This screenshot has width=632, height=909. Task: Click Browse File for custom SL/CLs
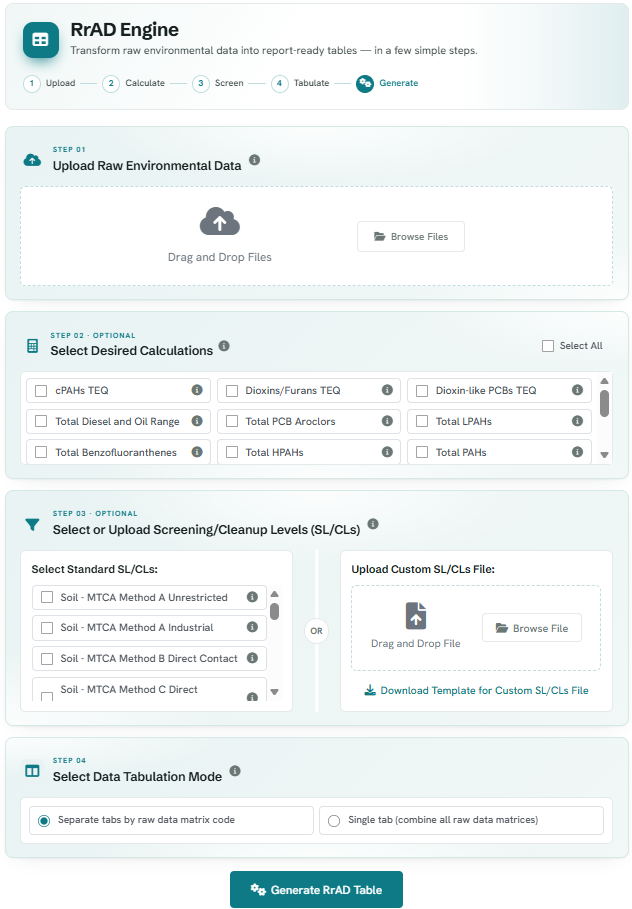point(532,628)
